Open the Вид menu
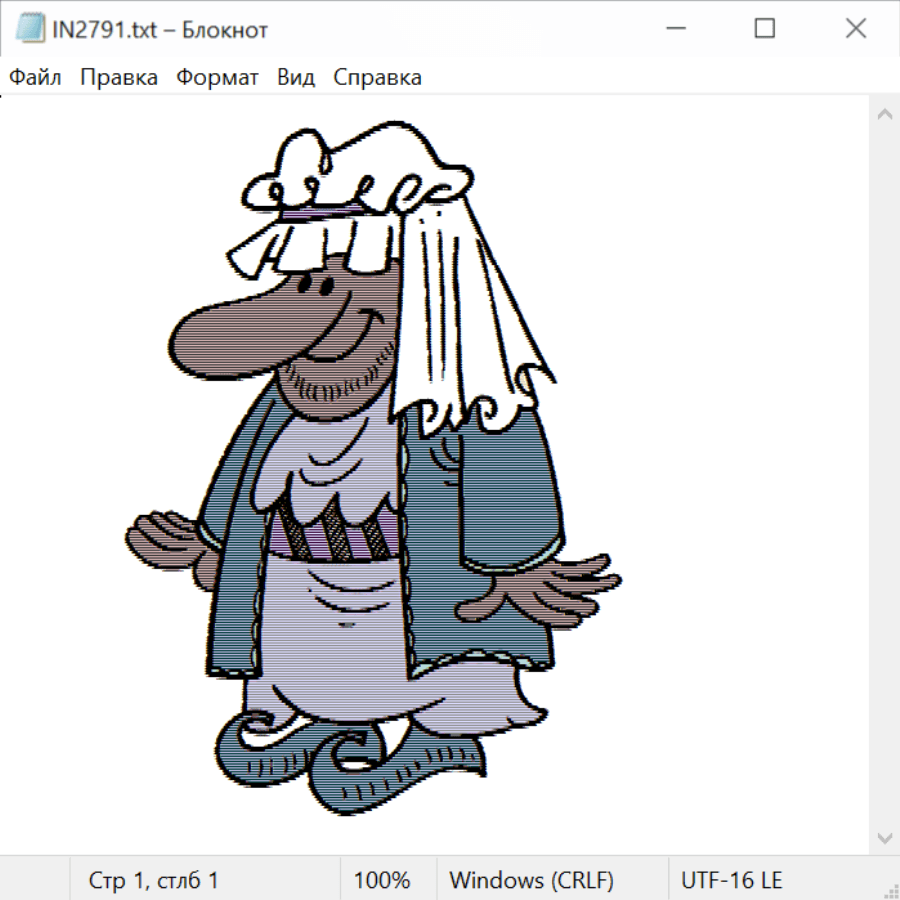This screenshot has height=900, width=900. click(x=296, y=78)
